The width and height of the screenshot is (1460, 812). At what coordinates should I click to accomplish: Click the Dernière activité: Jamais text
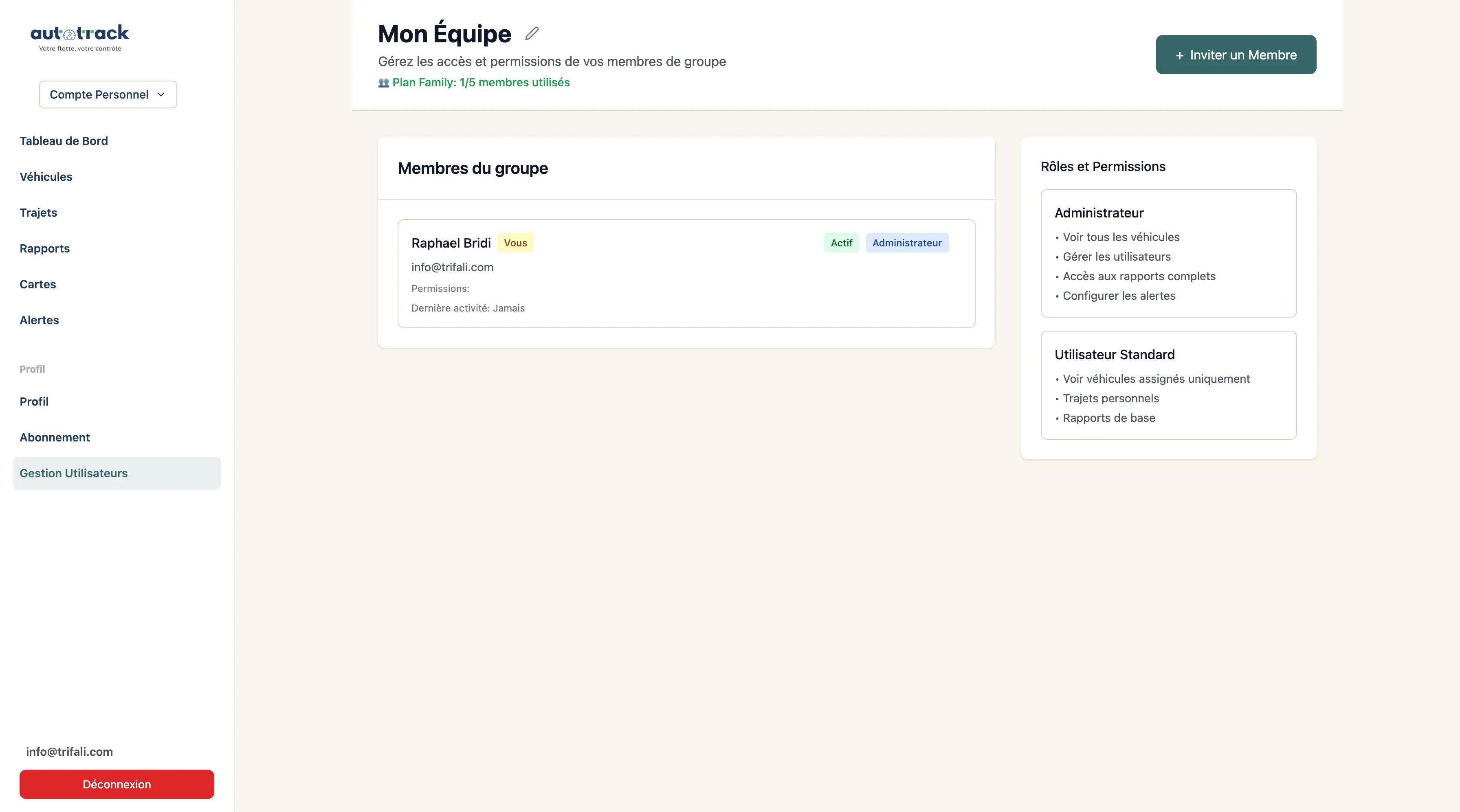point(468,308)
